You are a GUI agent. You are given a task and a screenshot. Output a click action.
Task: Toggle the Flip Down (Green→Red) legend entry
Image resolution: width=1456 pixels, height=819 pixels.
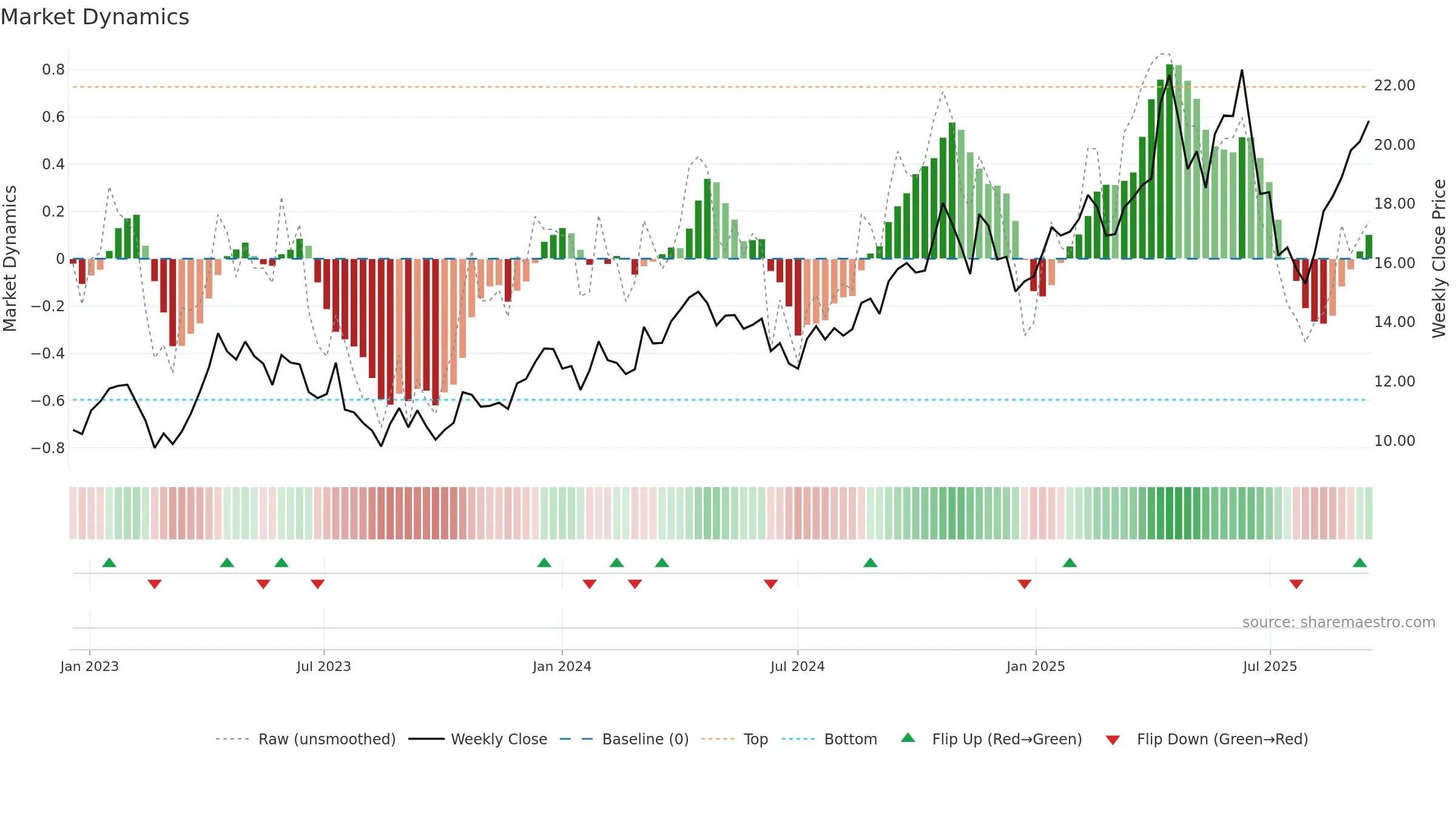(1206, 739)
